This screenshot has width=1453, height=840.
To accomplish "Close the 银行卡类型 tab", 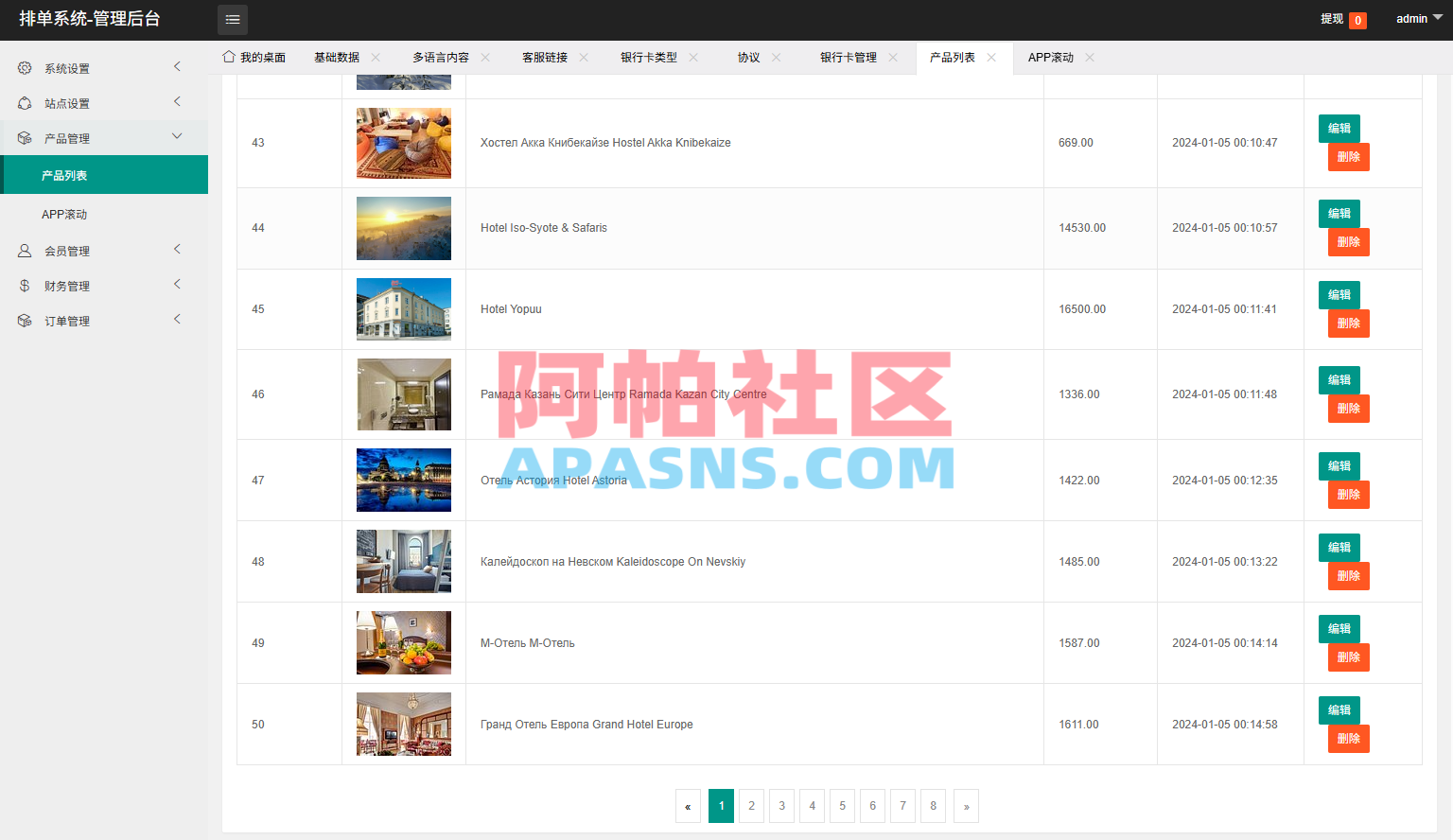I will (x=693, y=58).
